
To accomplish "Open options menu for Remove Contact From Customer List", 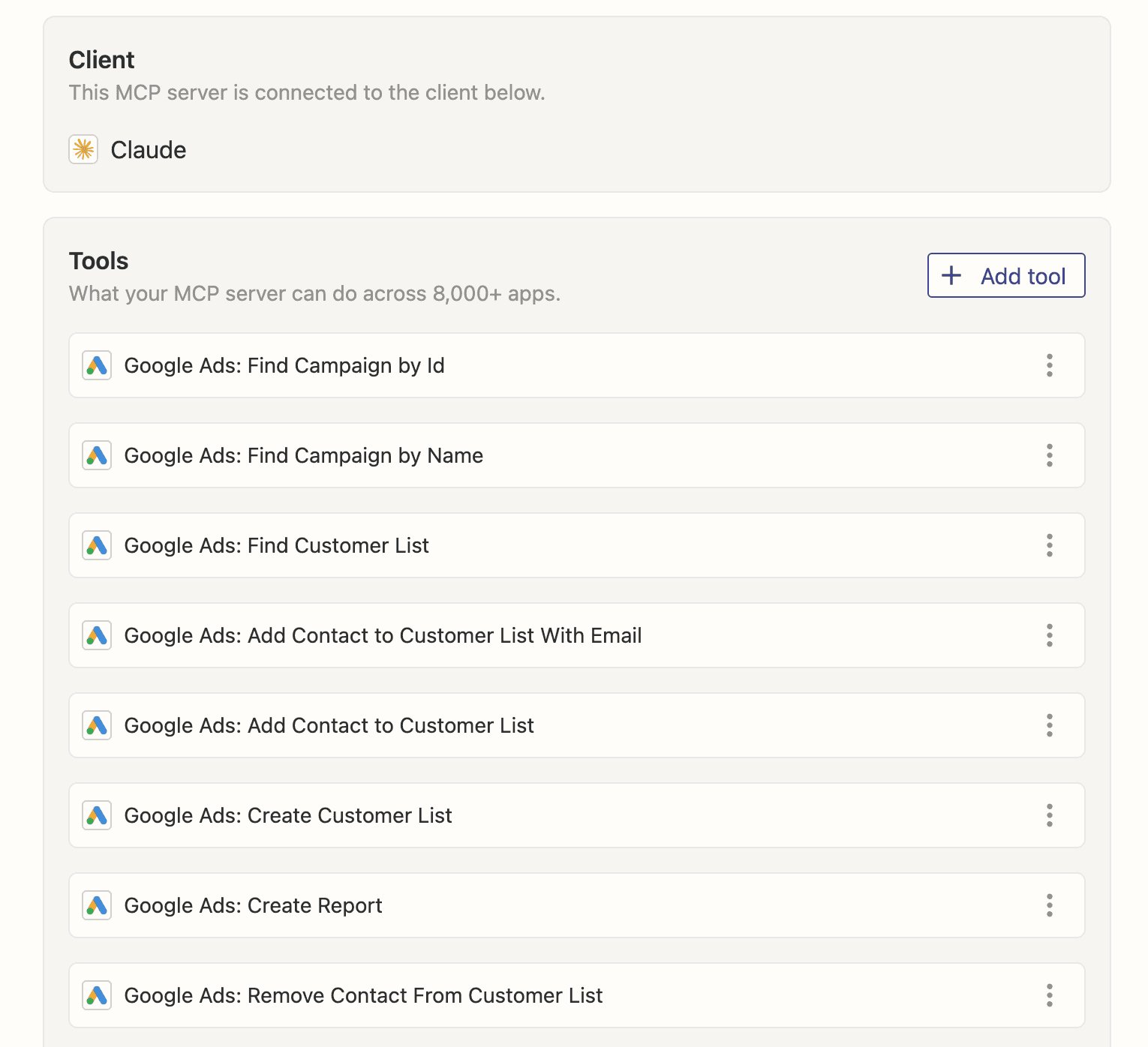I will click(x=1050, y=995).
